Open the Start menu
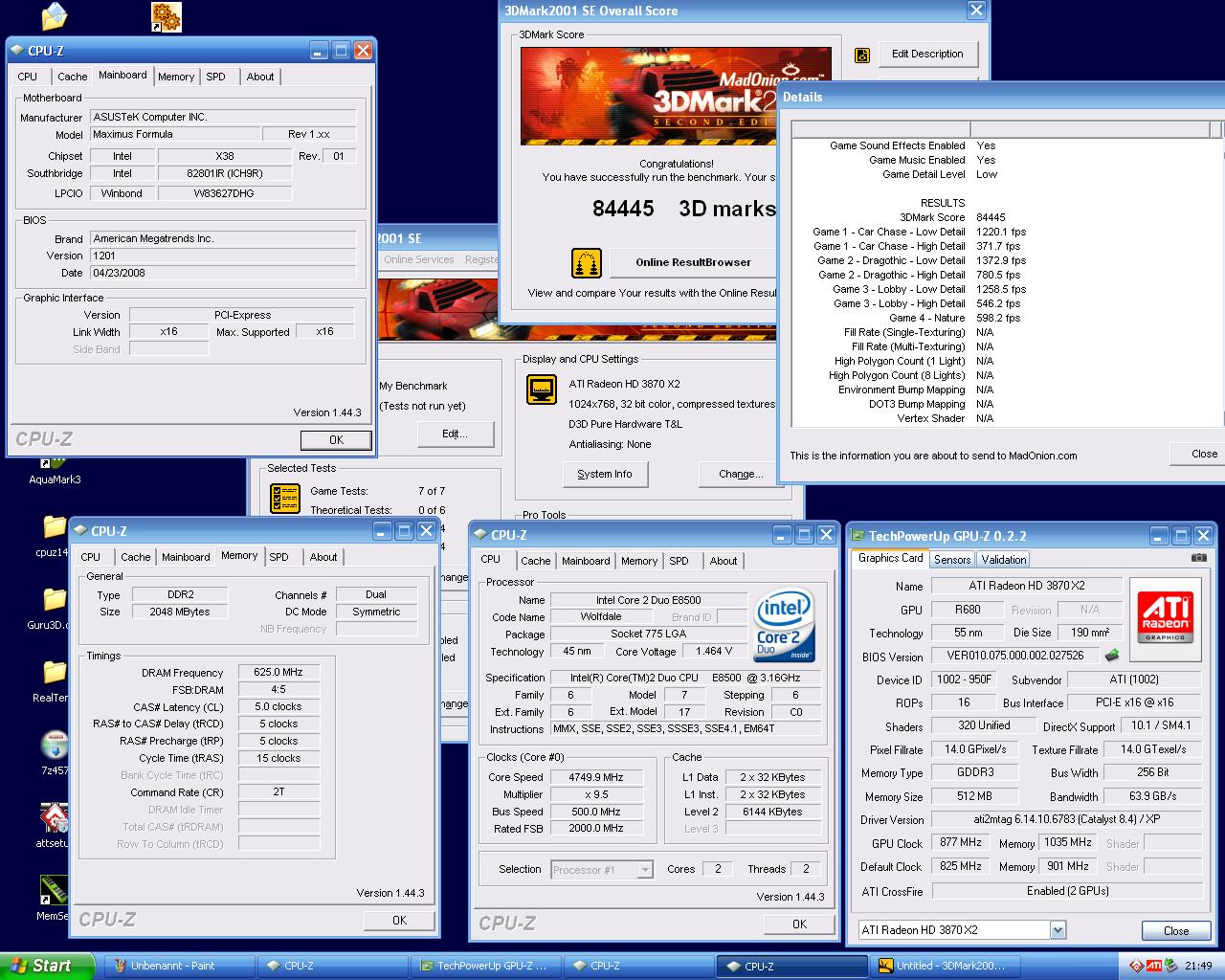Image resolution: width=1225 pixels, height=980 pixels. click(48, 966)
